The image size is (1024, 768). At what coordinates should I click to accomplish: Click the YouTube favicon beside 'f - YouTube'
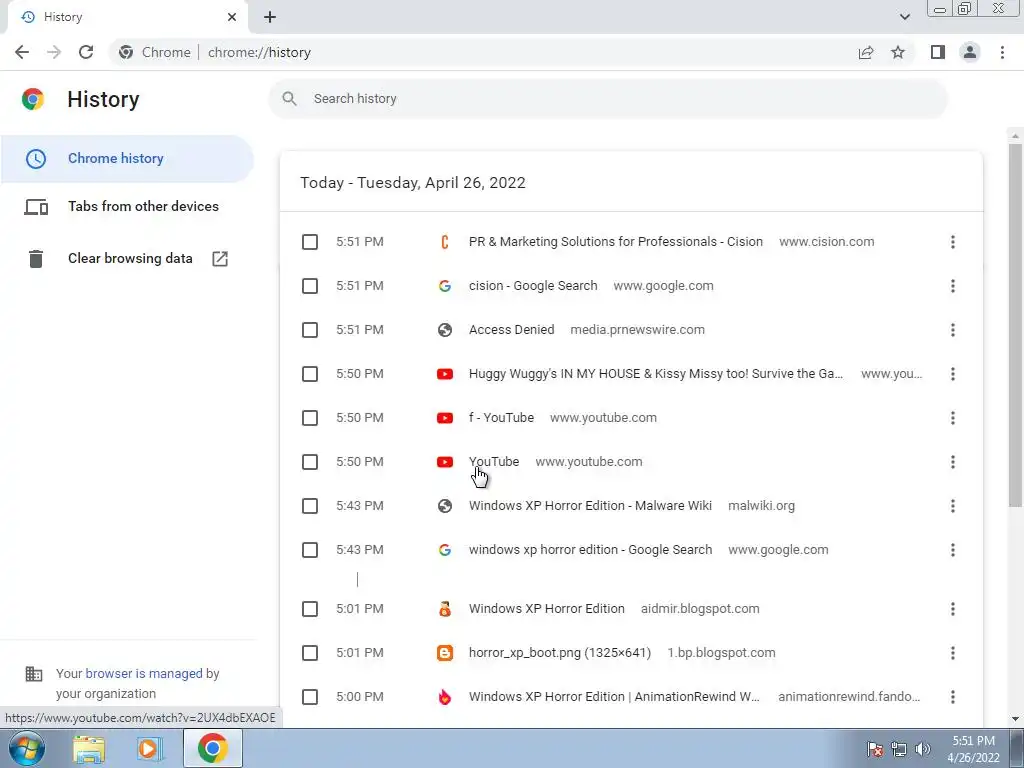445,418
